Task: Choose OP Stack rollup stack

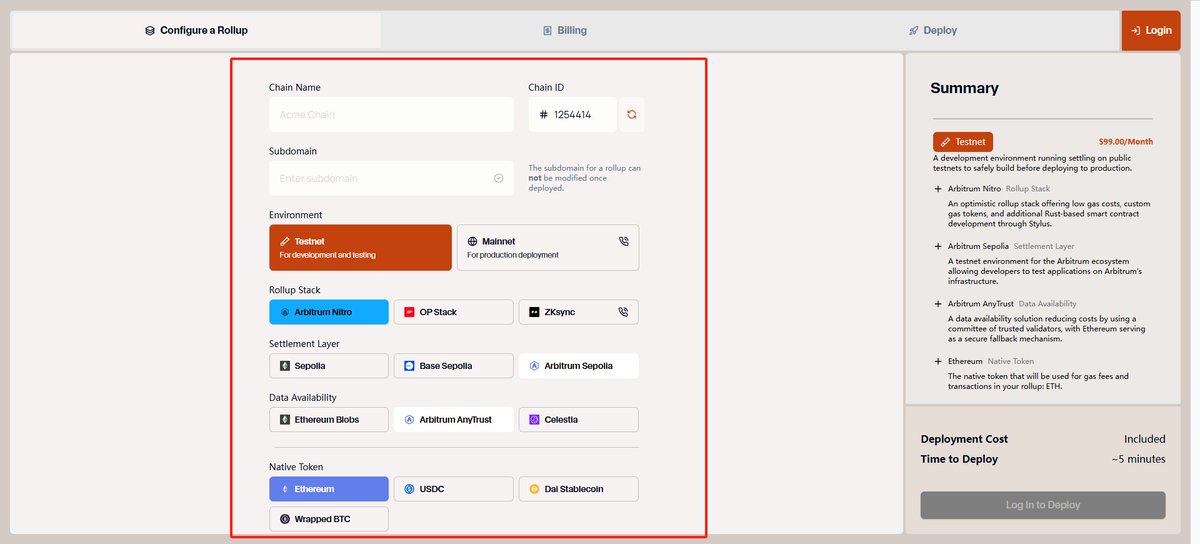Action: [453, 312]
